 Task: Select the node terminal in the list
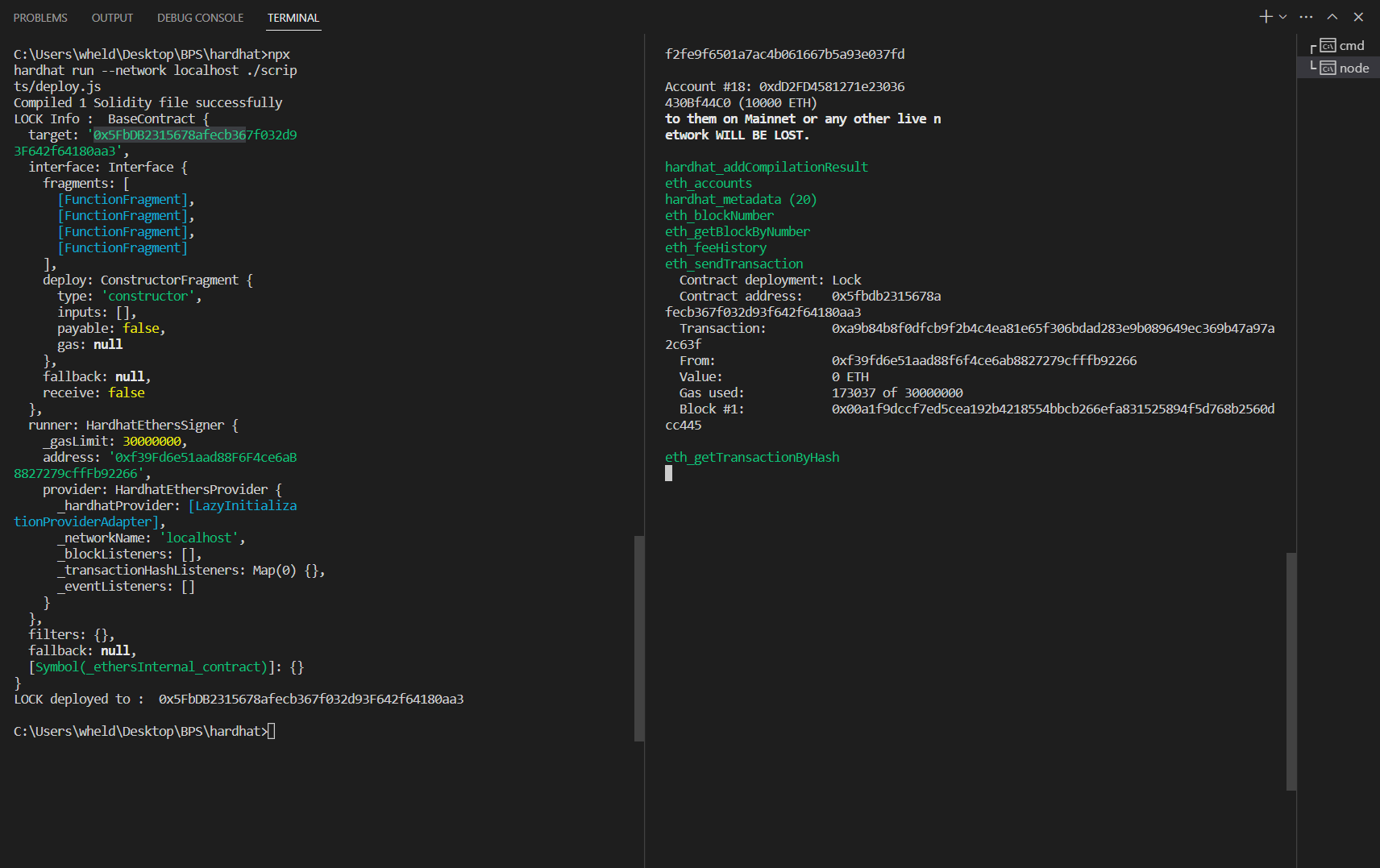pos(1338,69)
